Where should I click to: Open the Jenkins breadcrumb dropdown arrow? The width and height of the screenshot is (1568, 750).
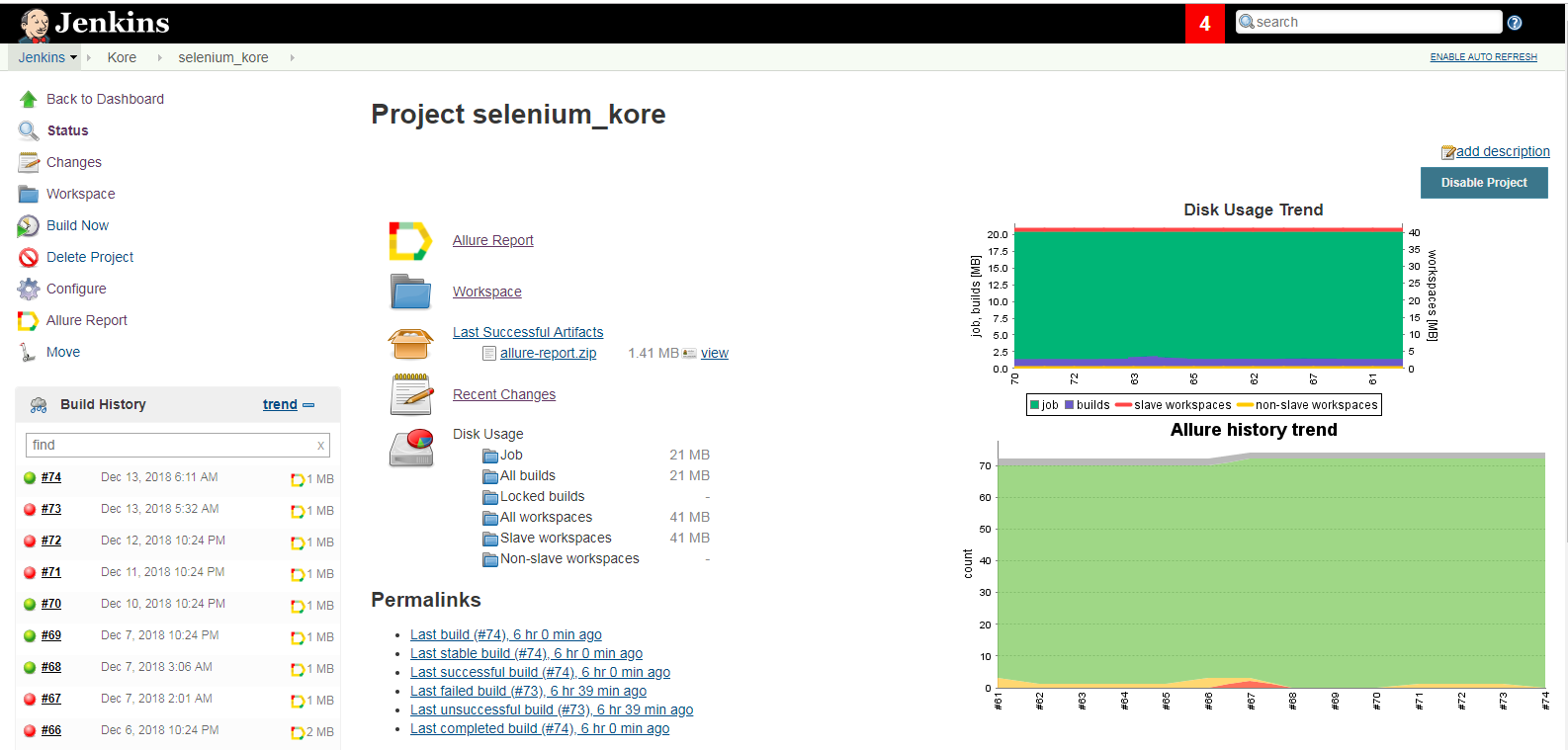coord(73,57)
